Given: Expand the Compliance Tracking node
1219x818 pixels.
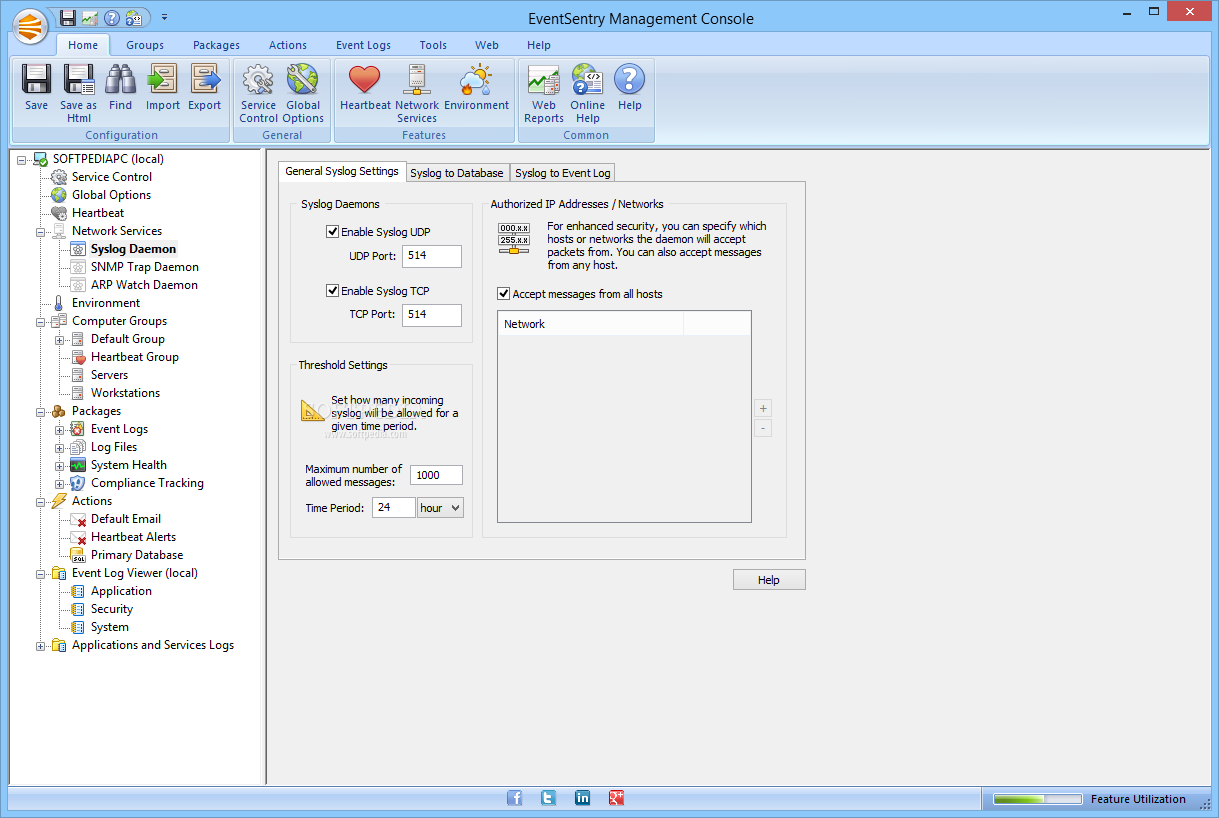Looking at the screenshot, I should pyautogui.click(x=60, y=483).
